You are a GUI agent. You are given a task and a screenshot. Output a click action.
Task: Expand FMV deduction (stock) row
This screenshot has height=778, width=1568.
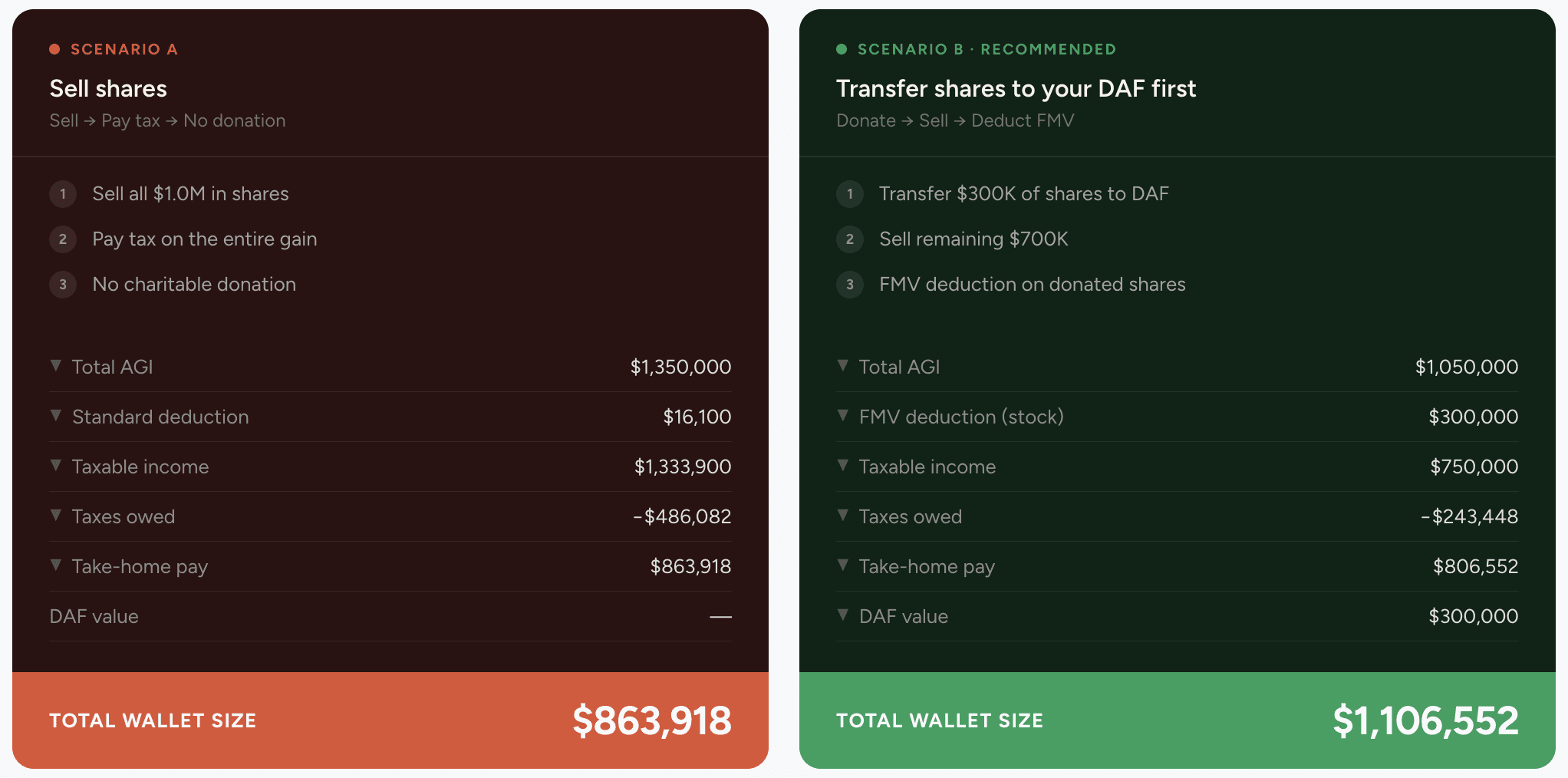coord(1177,417)
